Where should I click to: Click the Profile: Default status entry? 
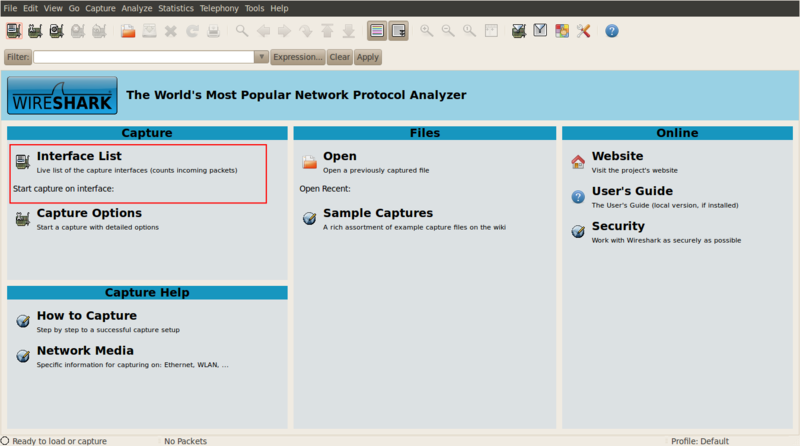click(x=699, y=441)
